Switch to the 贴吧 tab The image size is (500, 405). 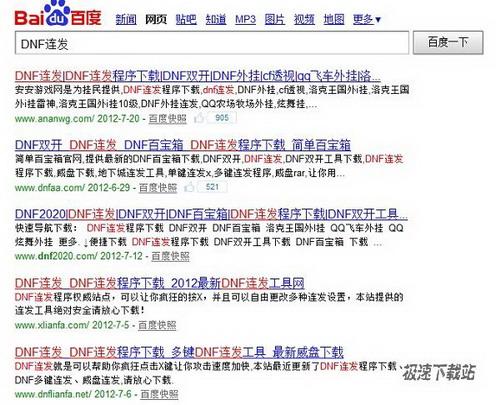pyautogui.click(x=186, y=19)
